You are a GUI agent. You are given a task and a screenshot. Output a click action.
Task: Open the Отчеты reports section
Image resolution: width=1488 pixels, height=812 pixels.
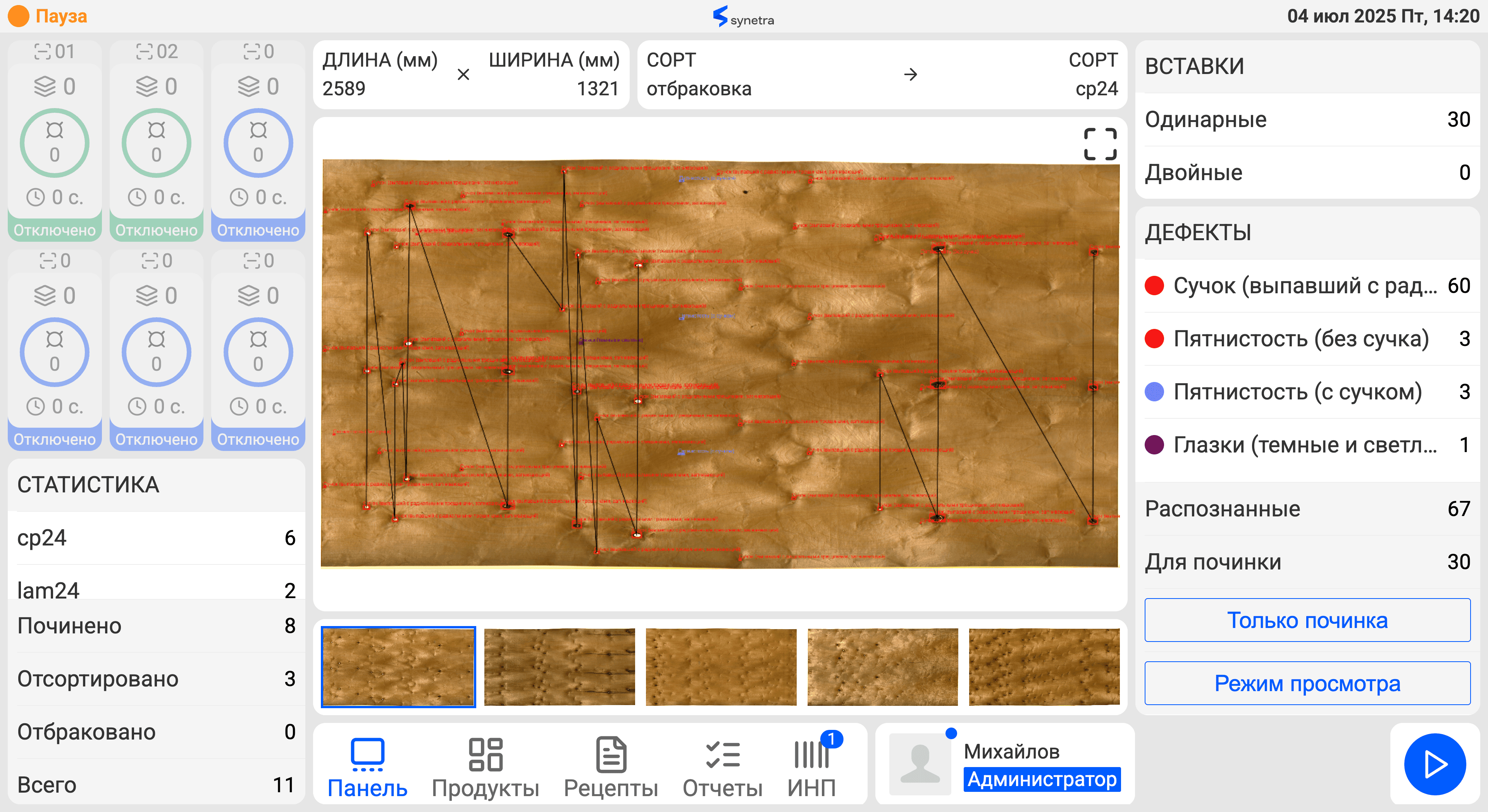pyautogui.click(x=722, y=767)
